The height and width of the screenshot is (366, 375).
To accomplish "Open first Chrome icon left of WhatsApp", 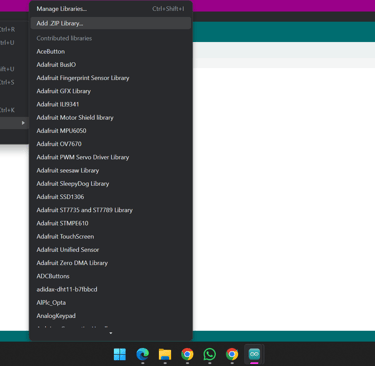I will point(187,354).
